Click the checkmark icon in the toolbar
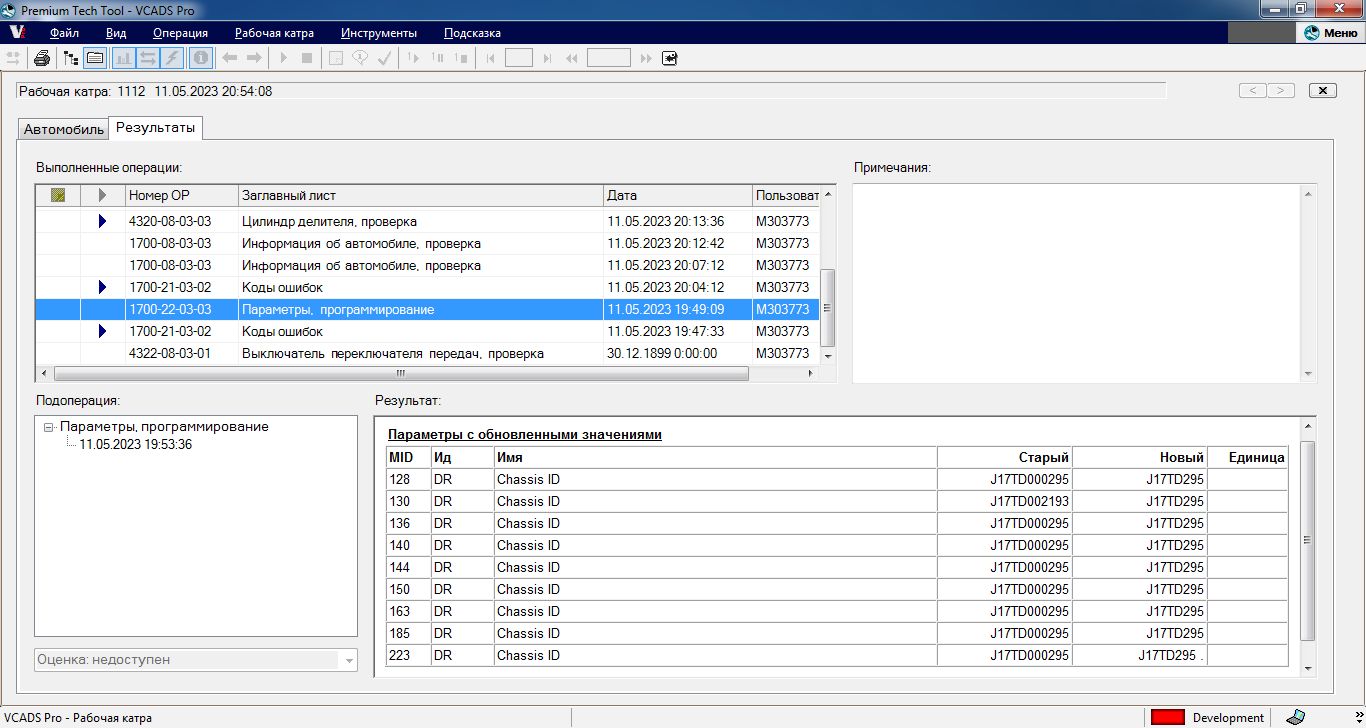Image resolution: width=1366 pixels, height=728 pixels. pos(384,58)
